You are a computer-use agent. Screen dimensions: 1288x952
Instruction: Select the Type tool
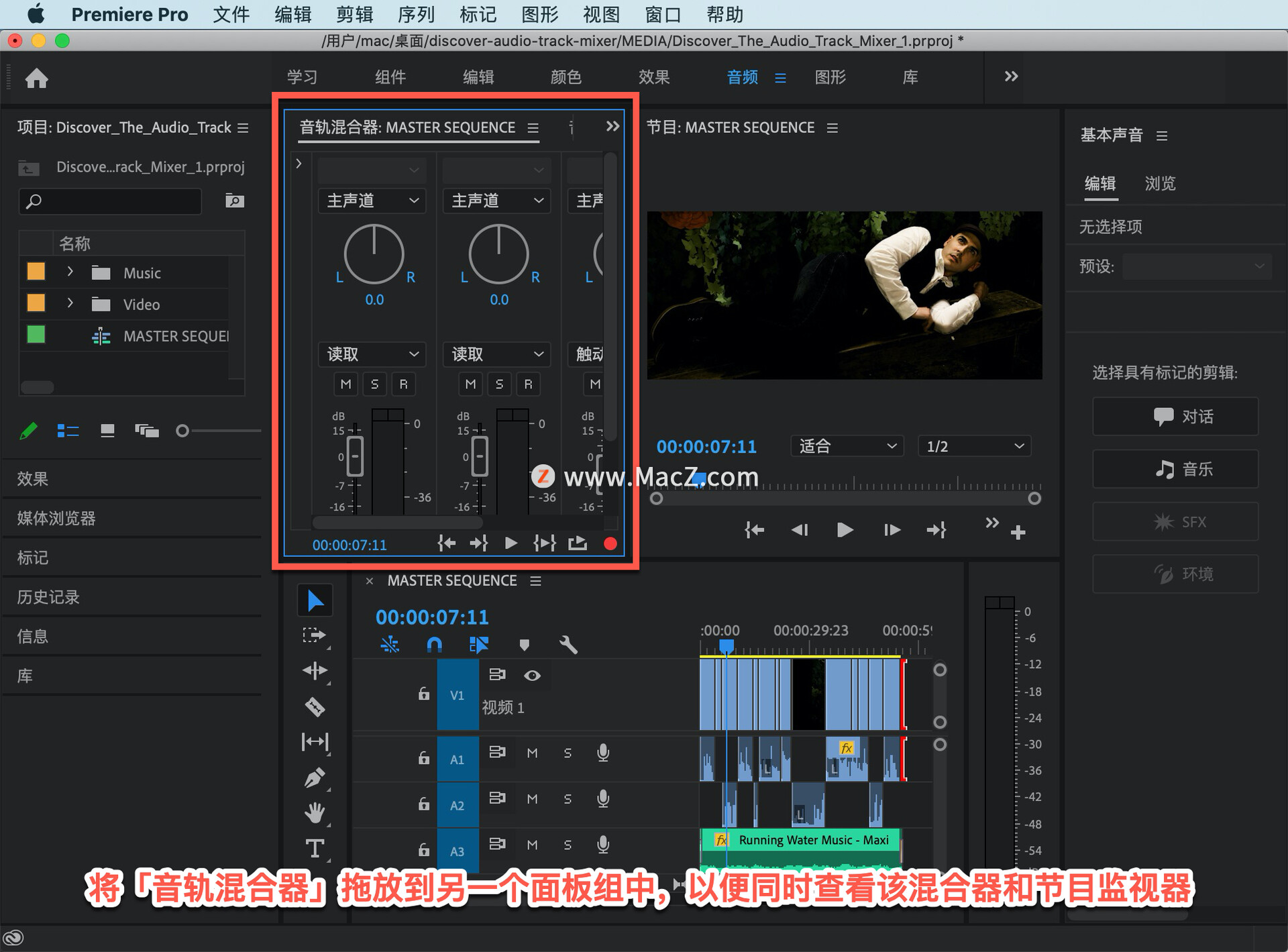[315, 849]
